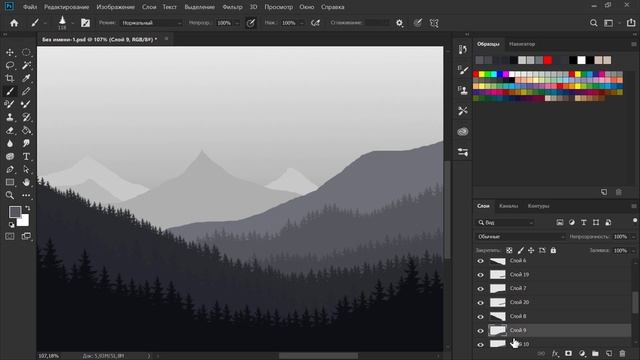Select the Слой 20 layer row

pos(553,302)
